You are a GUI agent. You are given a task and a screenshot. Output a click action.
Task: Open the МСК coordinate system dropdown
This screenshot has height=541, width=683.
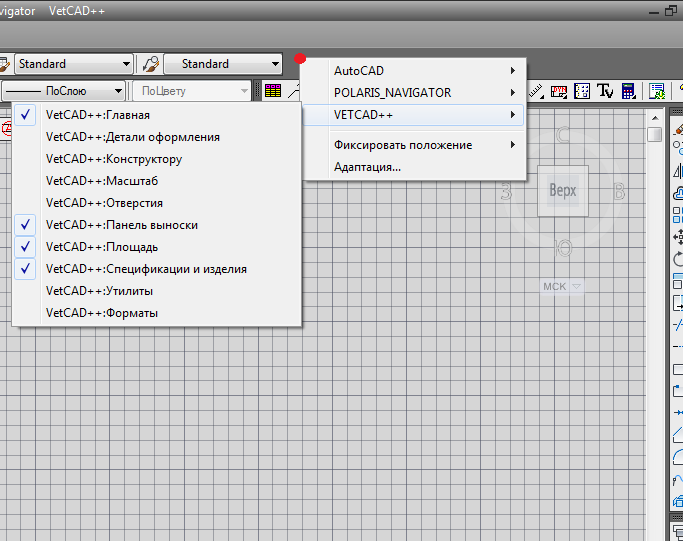coord(562,287)
